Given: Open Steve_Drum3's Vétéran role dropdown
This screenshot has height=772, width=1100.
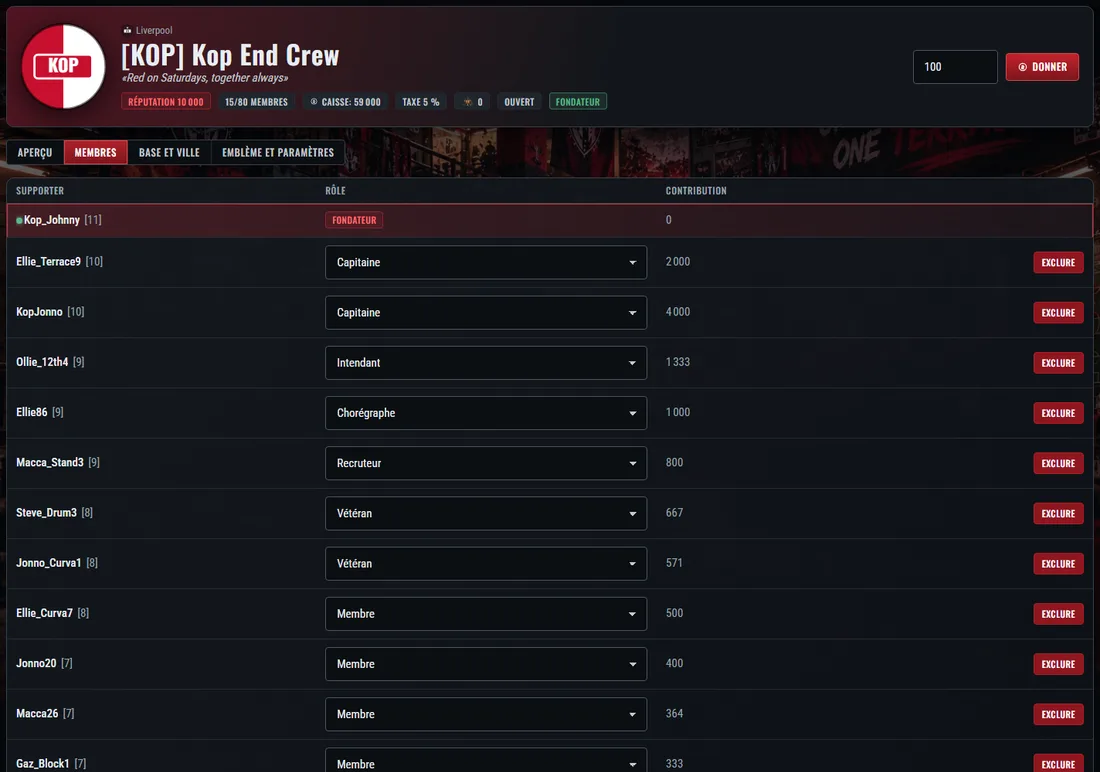Looking at the screenshot, I should click(485, 513).
